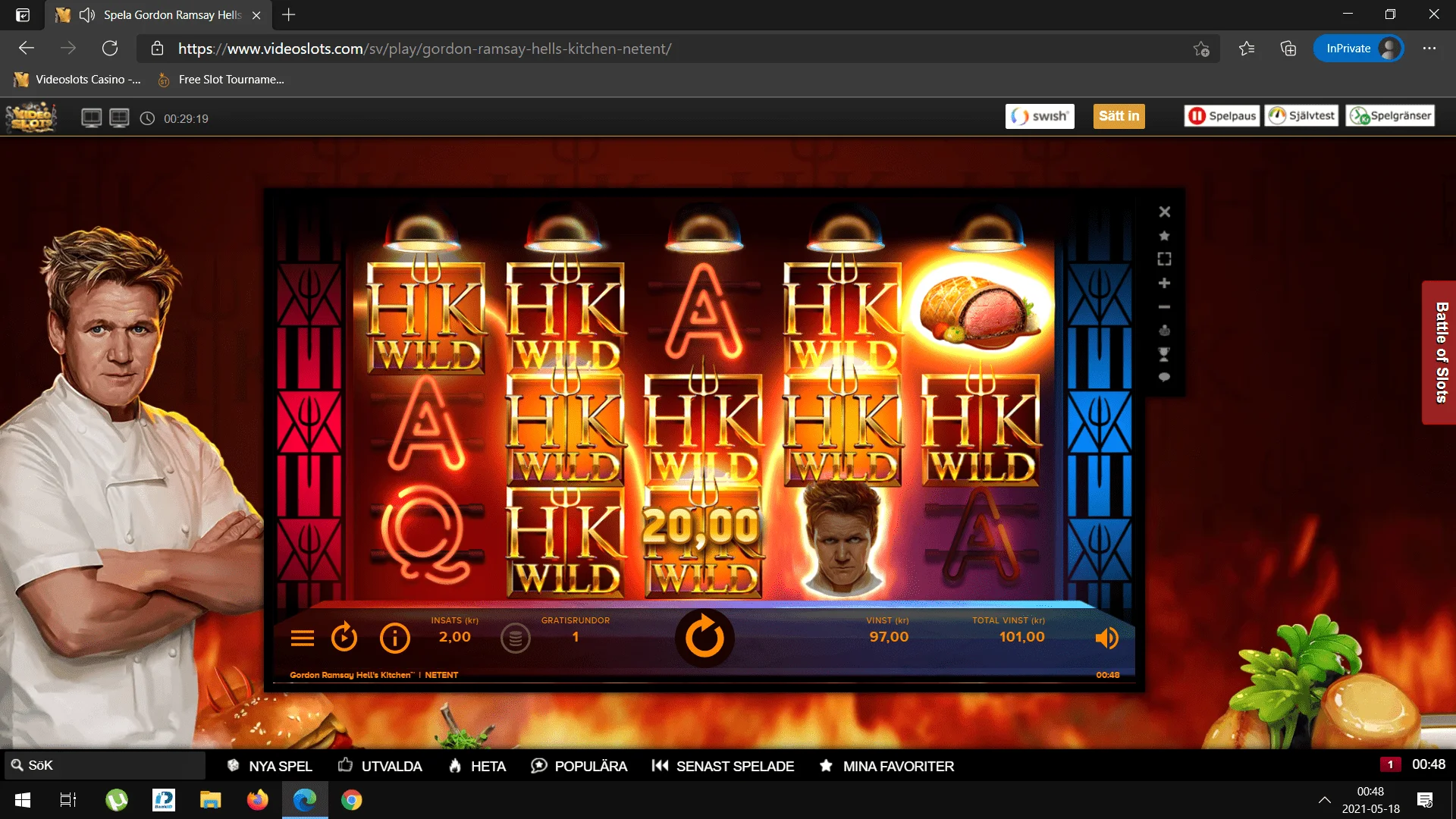Open the UTVALDA category
Screen dimensions: 1456x819
(380, 766)
